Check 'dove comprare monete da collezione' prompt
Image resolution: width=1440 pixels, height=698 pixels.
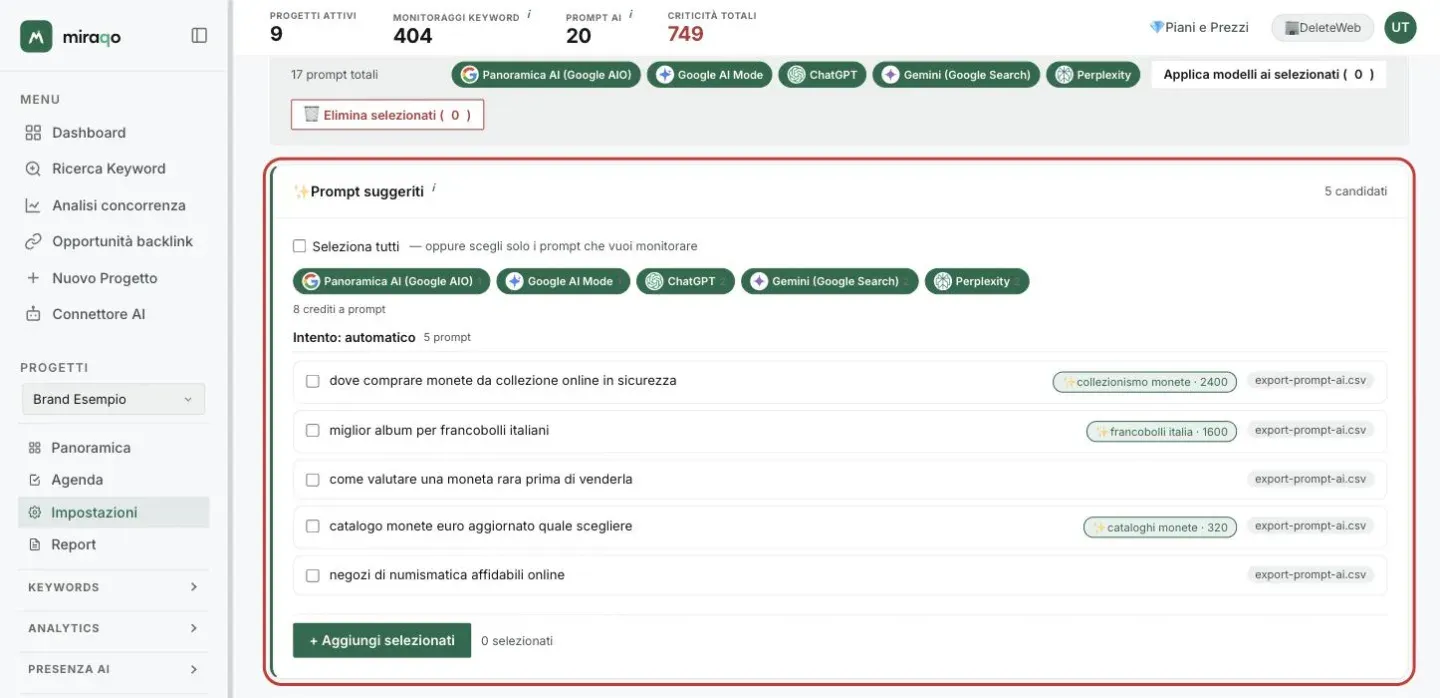pyautogui.click(x=313, y=381)
